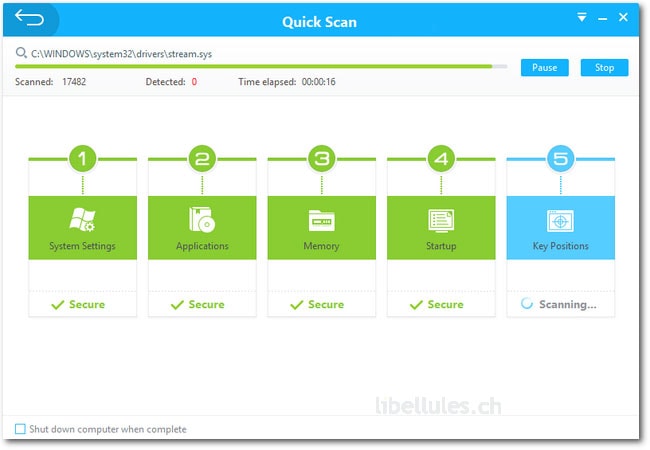Close the Quick Scan window
Screen dimensions: 650x450
click(623, 17)
